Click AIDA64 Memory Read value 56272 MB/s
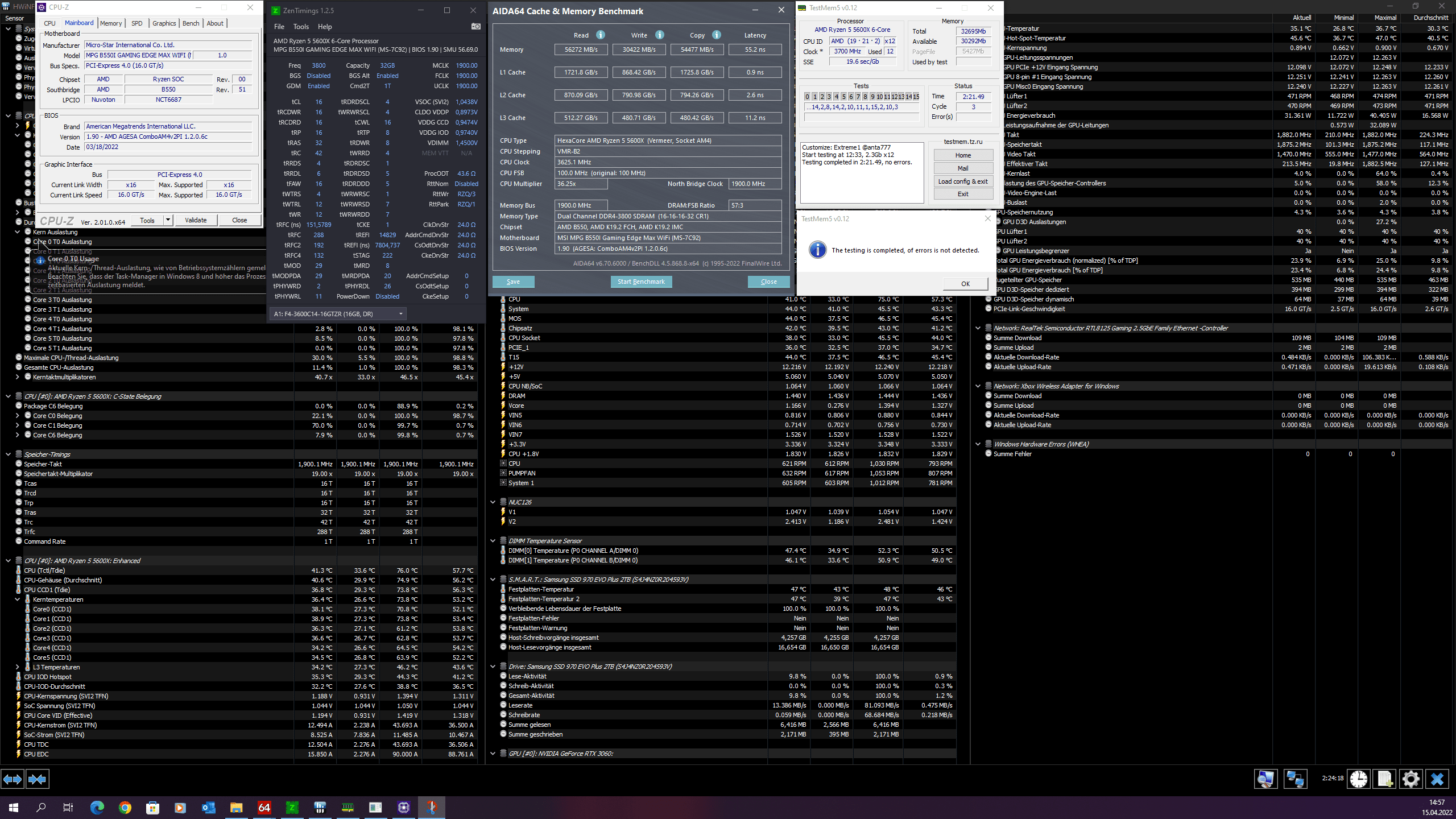The width and height of the screenshot is (1456, 819). pyautogui.click(x=581, y=49)
